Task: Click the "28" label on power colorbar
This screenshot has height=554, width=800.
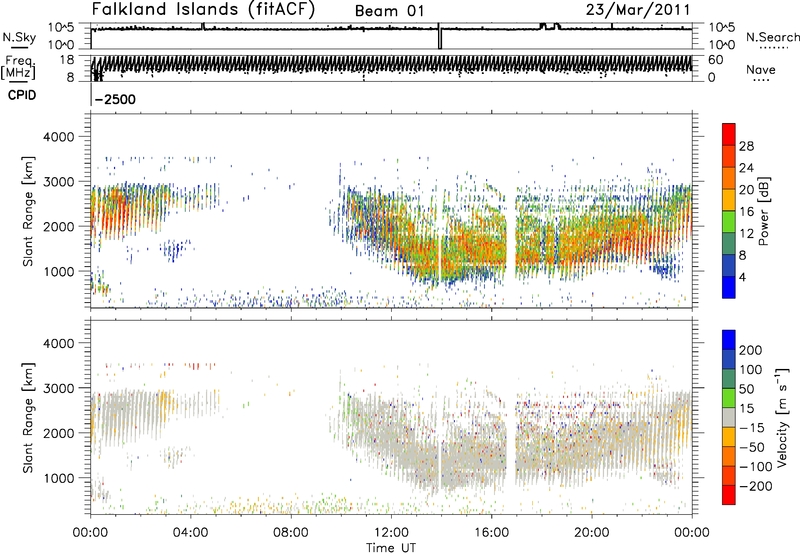Action: coord(746,146)
